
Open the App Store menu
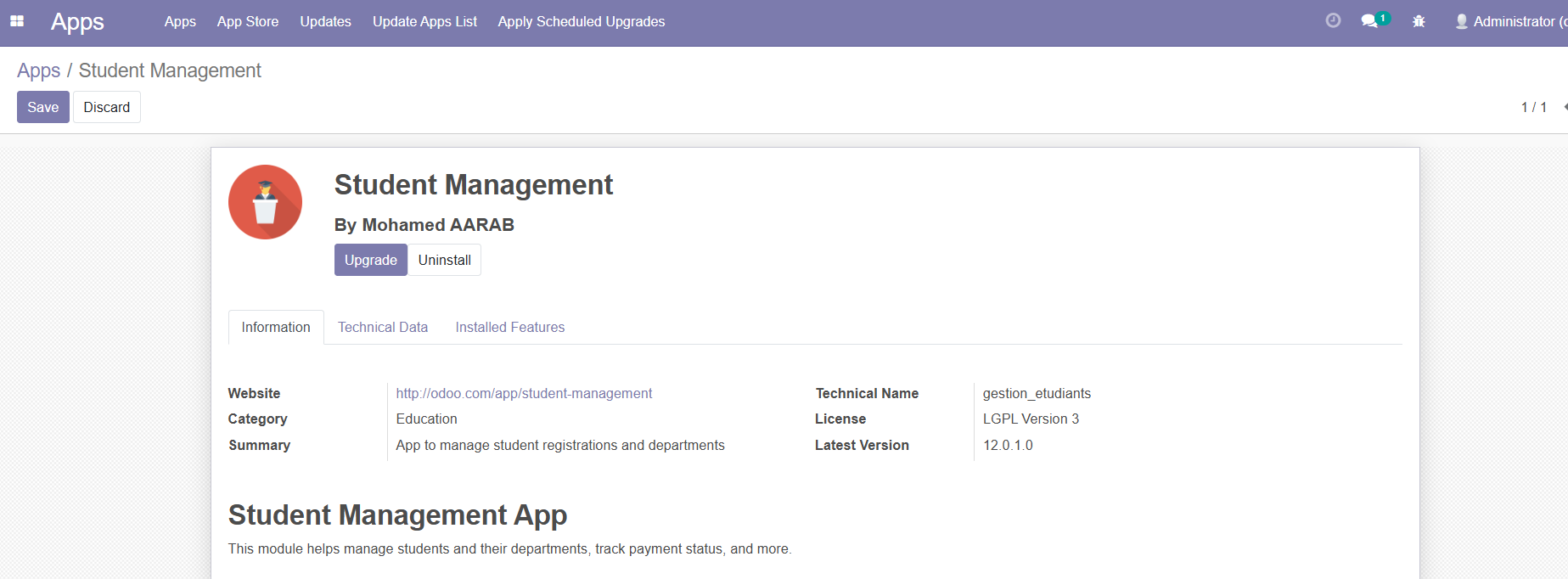tap(248, 21)
